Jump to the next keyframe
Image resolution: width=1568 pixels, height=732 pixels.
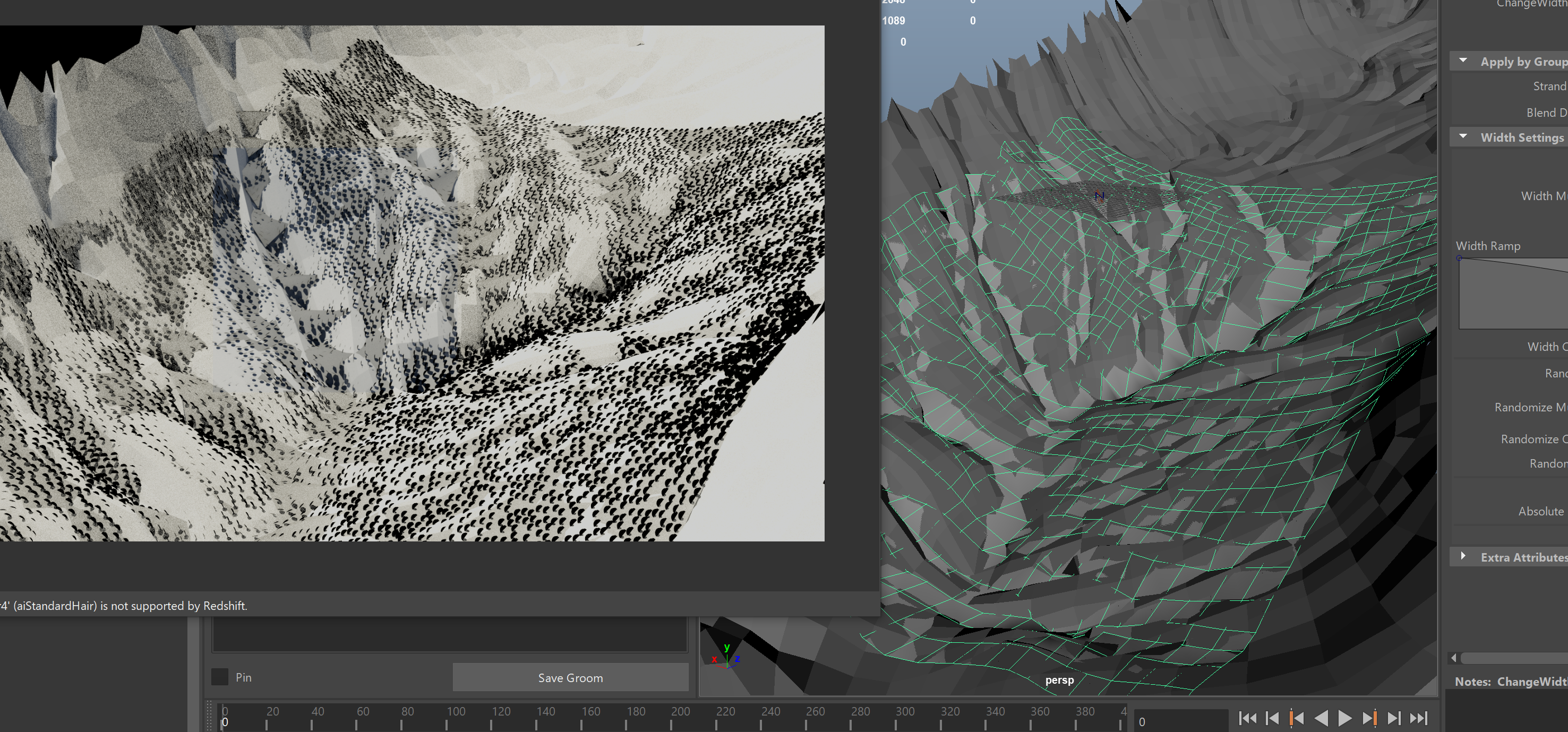(x=1369, y=718)
